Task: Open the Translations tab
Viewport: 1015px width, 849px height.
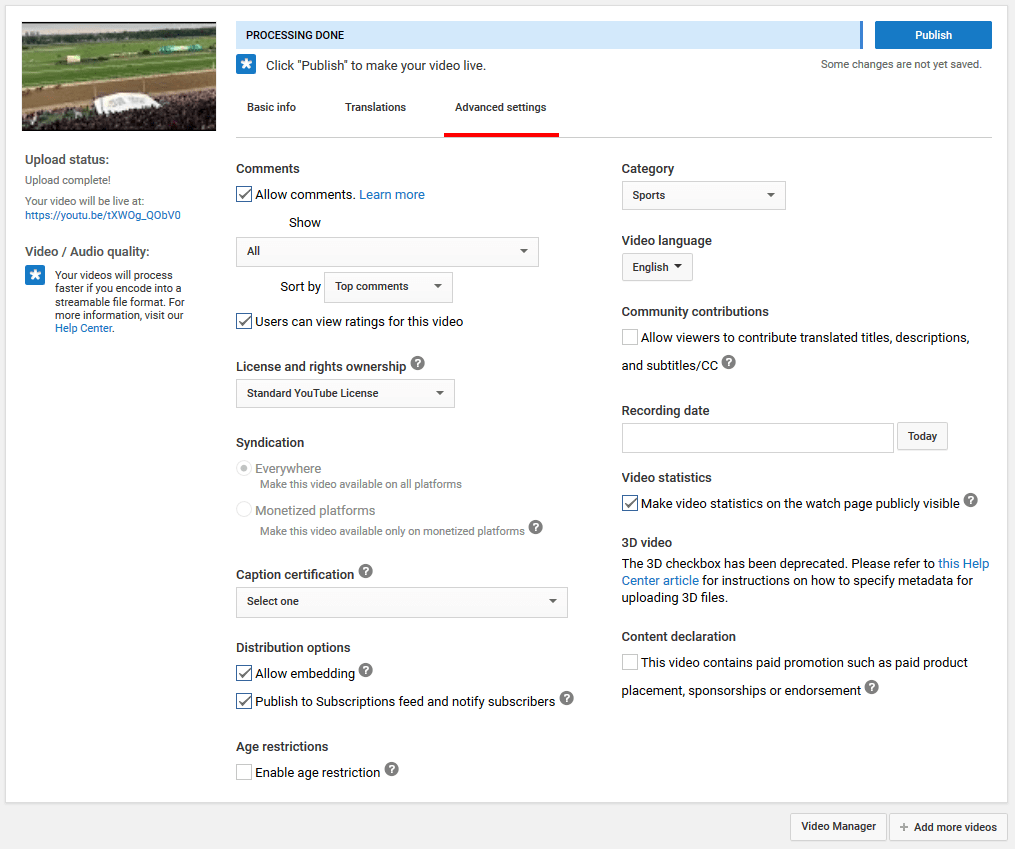Action: click(x=375, y=107)
